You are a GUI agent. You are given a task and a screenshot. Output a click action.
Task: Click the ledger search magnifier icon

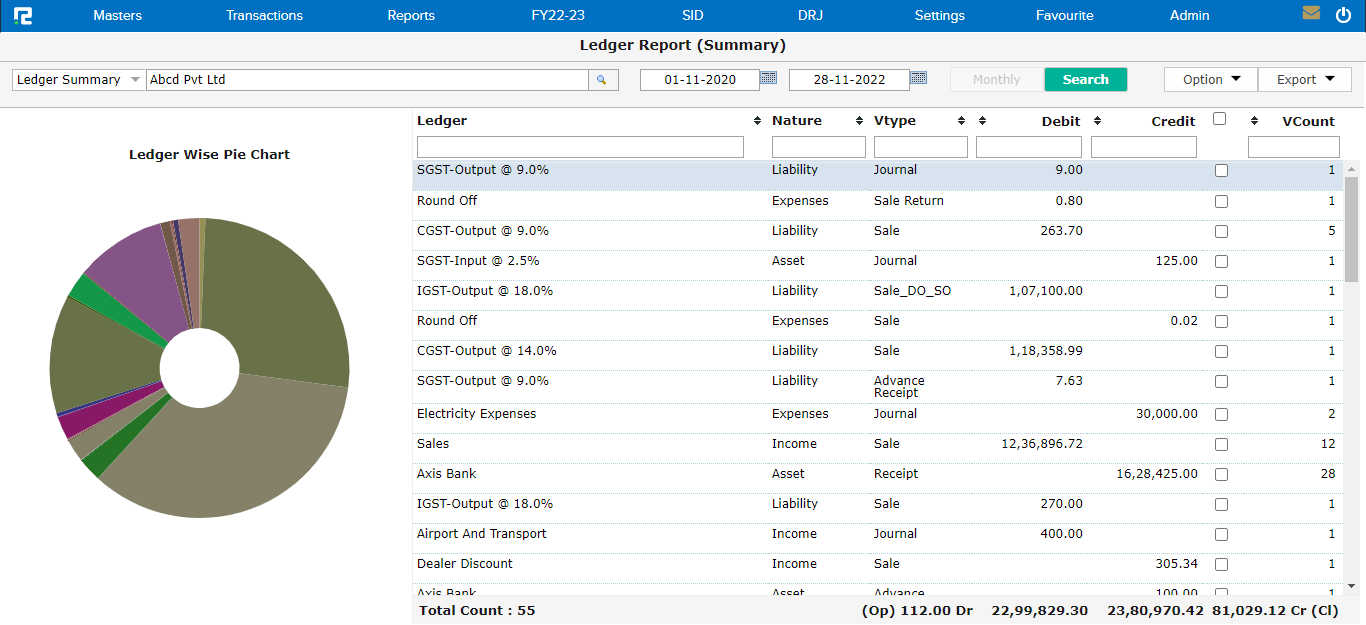point(603,80)
